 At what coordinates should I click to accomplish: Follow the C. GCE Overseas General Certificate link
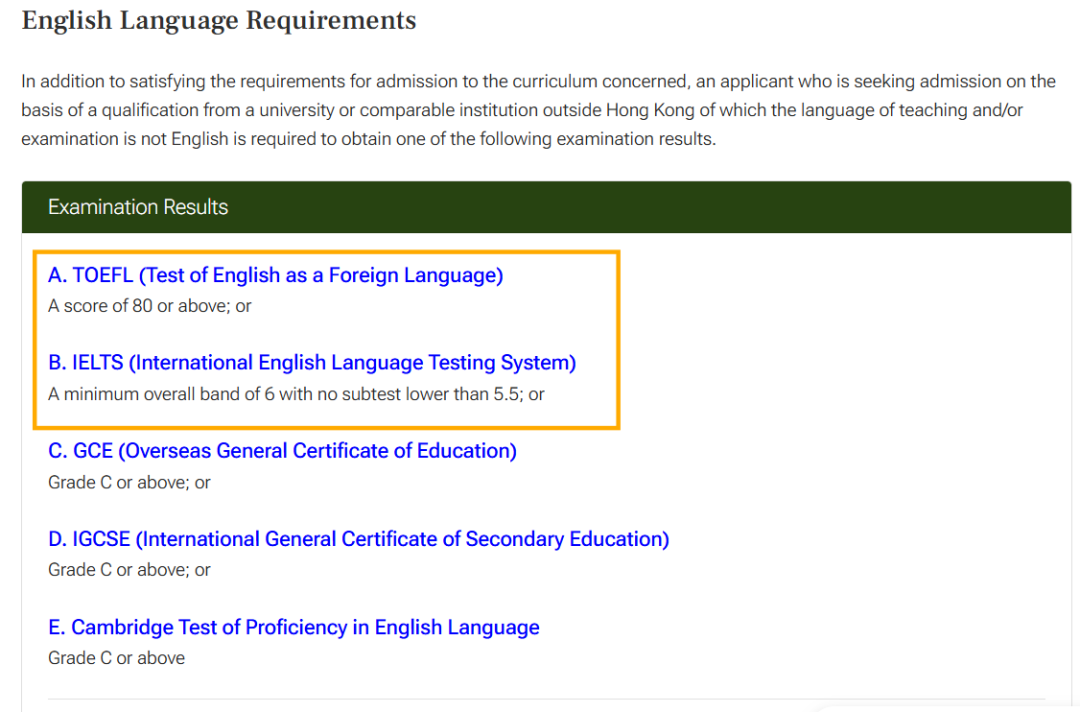[282, 450]
